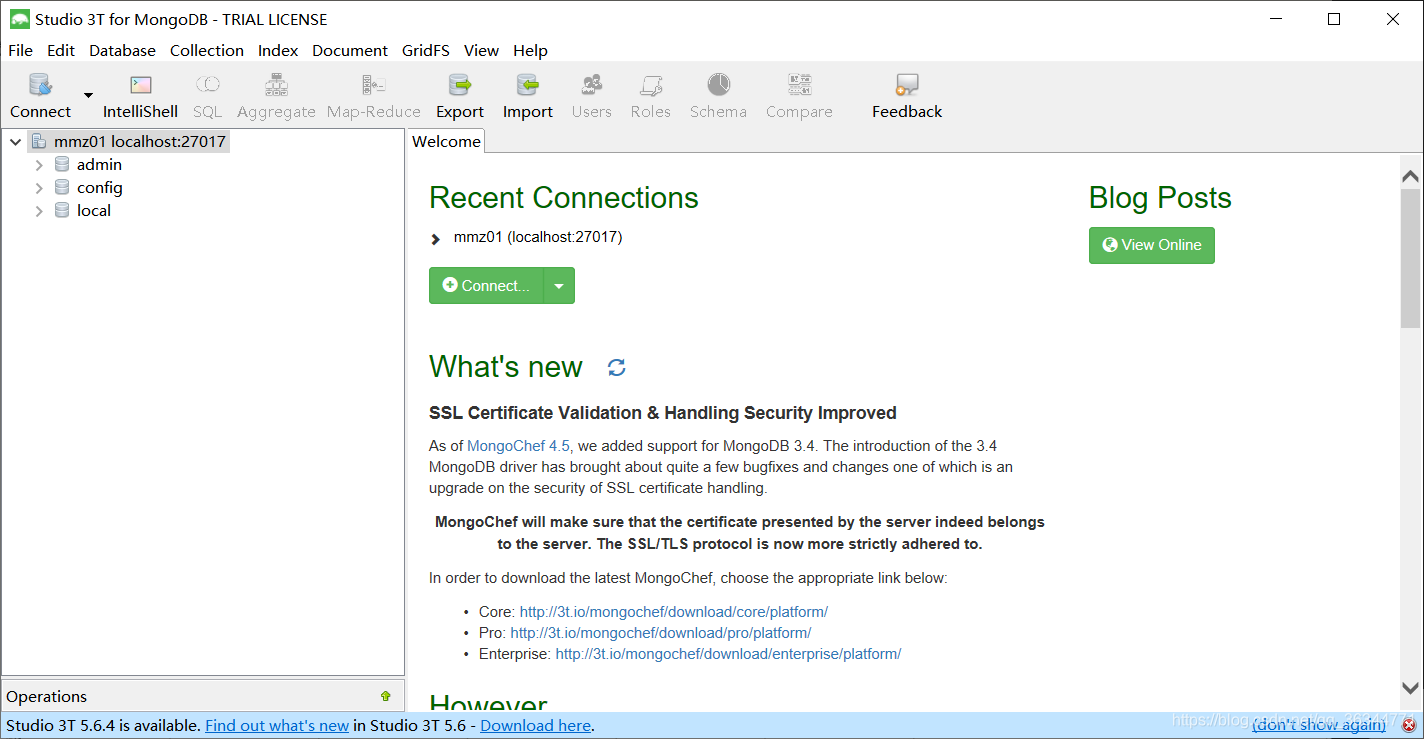Image resolution: width=1424 pixels, height=739 pixels.
Task: Click the Feedback toolbar icon
Action: 907,85
